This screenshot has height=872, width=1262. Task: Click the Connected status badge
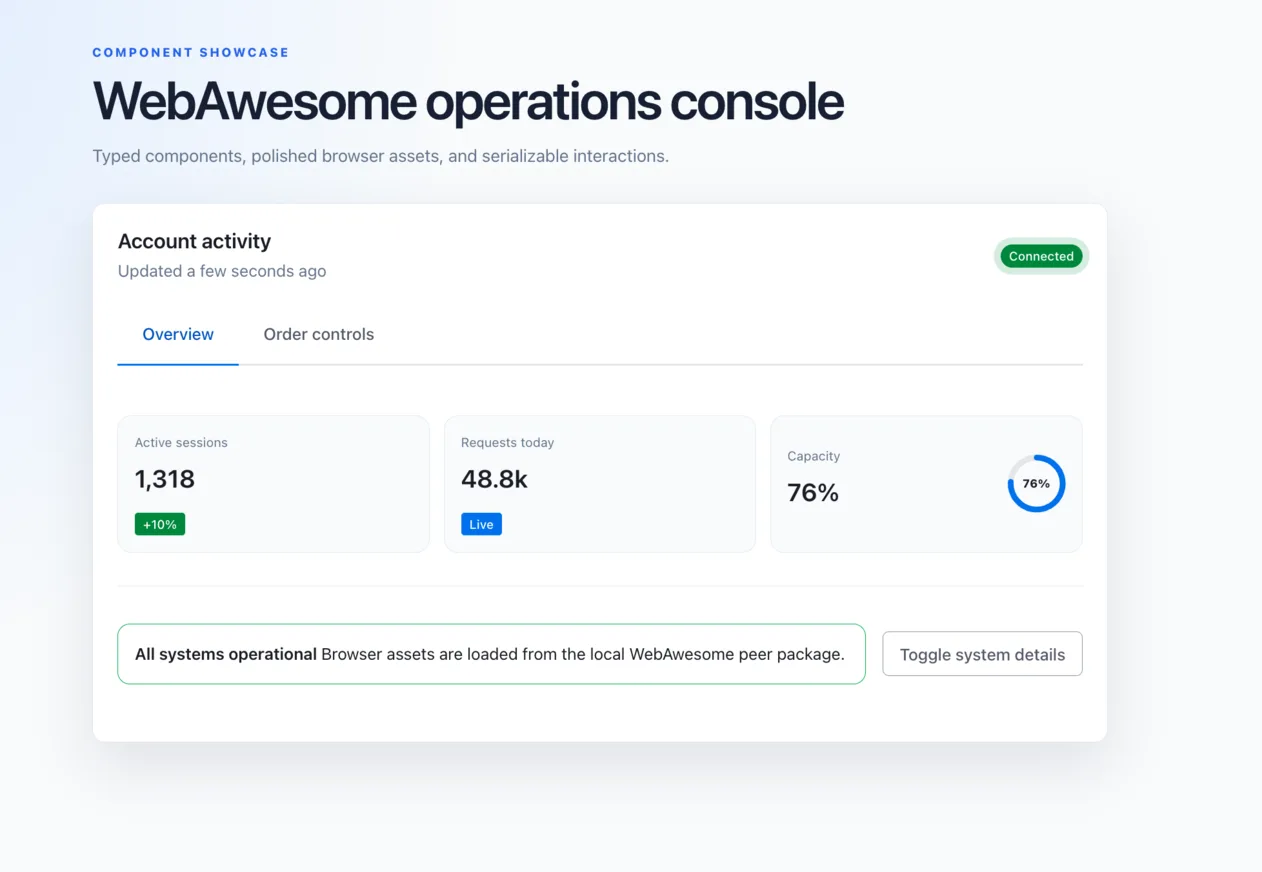click(x=1041, y=256)
